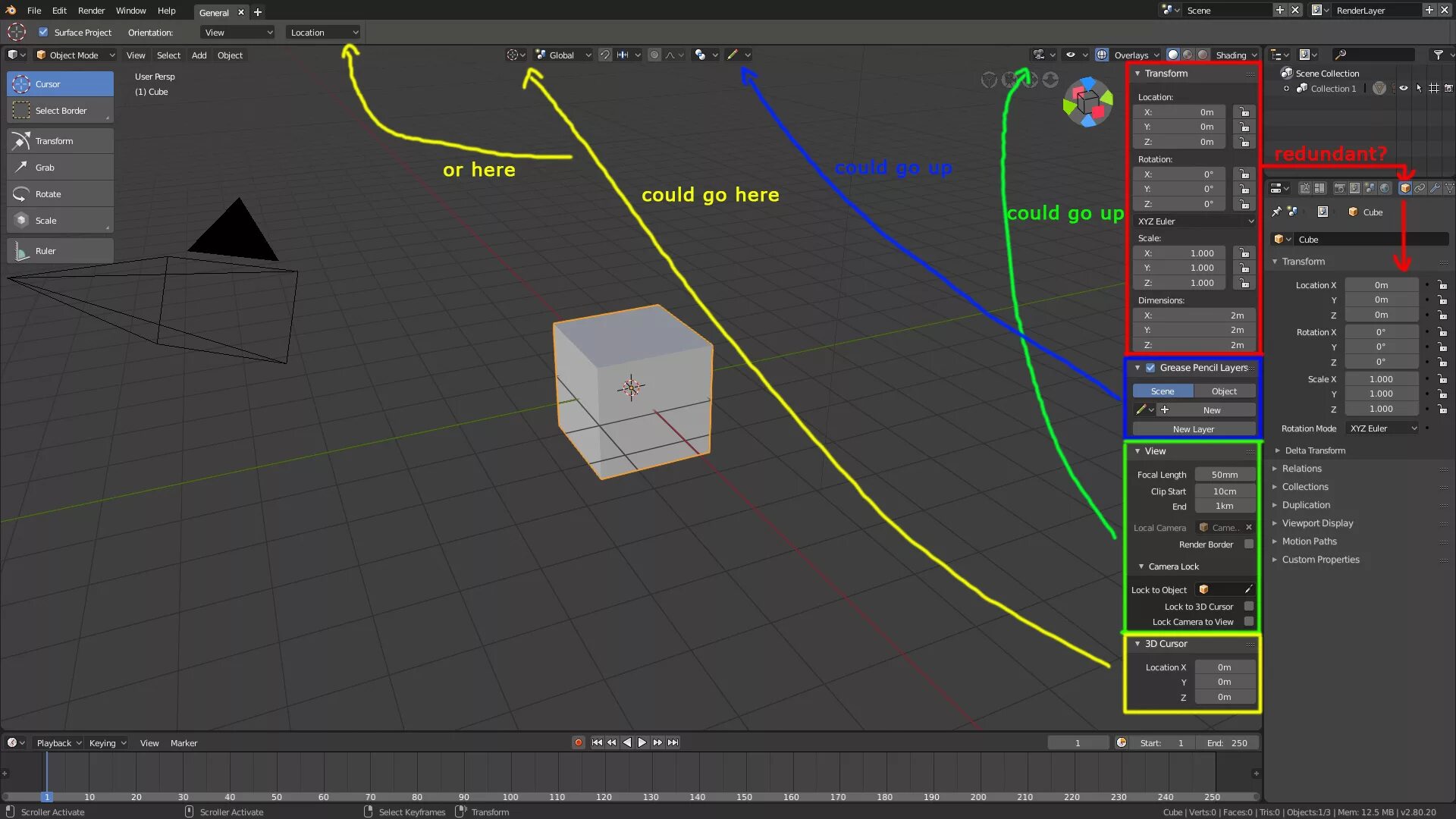Expand the Delta Transform panel
The width and height of the screenshot is (1456, 819).
pos(1315,450)
